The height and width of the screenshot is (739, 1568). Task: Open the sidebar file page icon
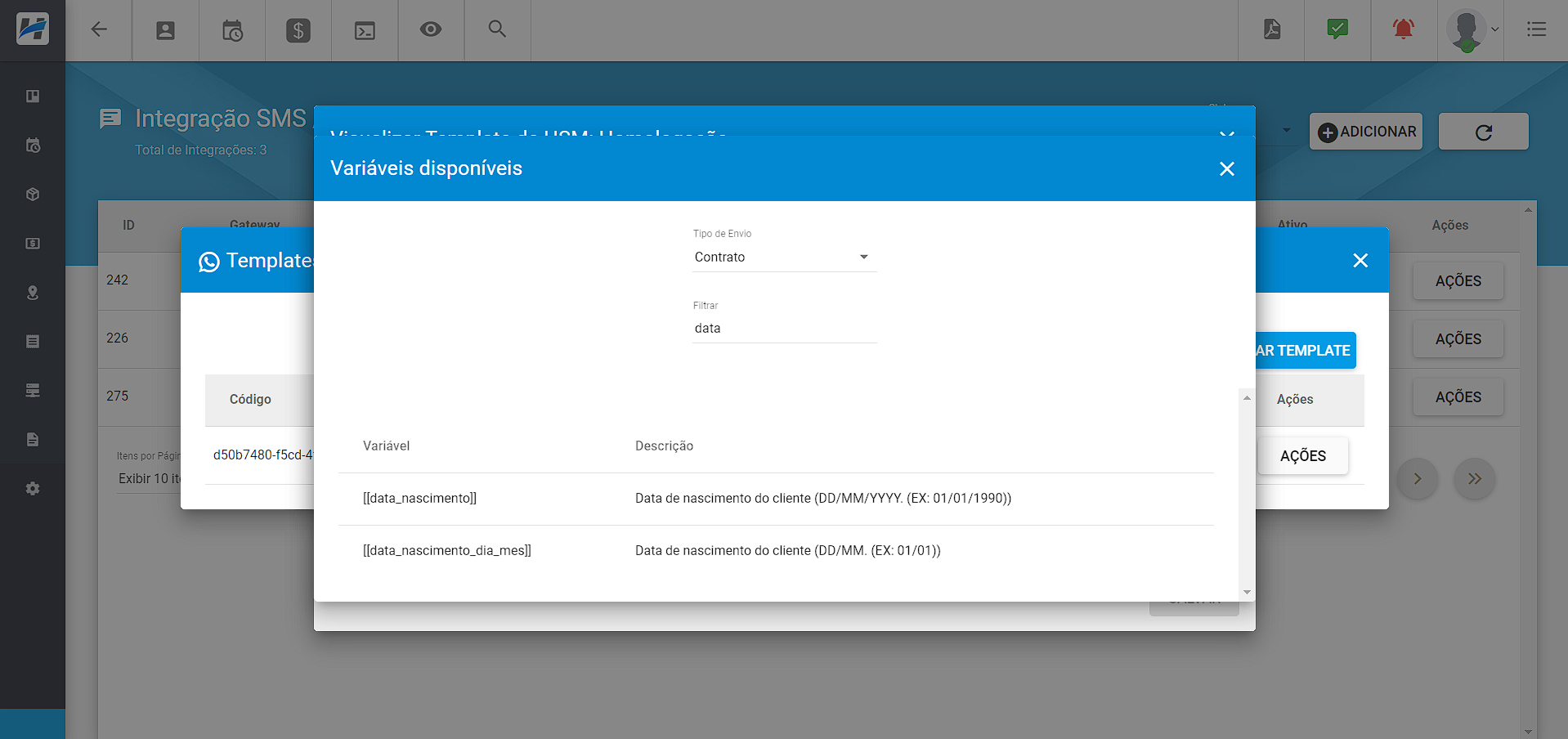33,440
